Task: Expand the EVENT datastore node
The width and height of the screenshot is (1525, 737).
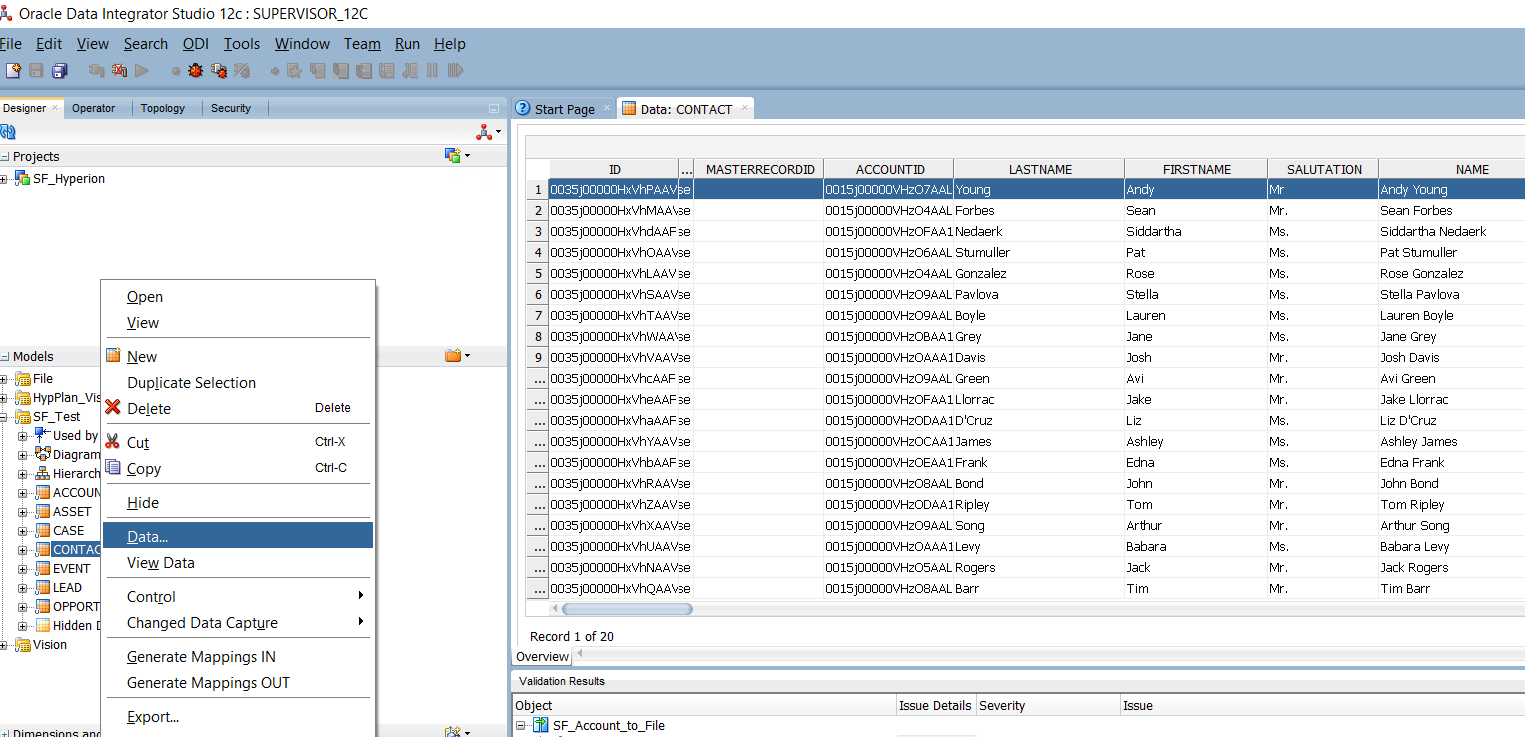Action: [x=23, y=569]
